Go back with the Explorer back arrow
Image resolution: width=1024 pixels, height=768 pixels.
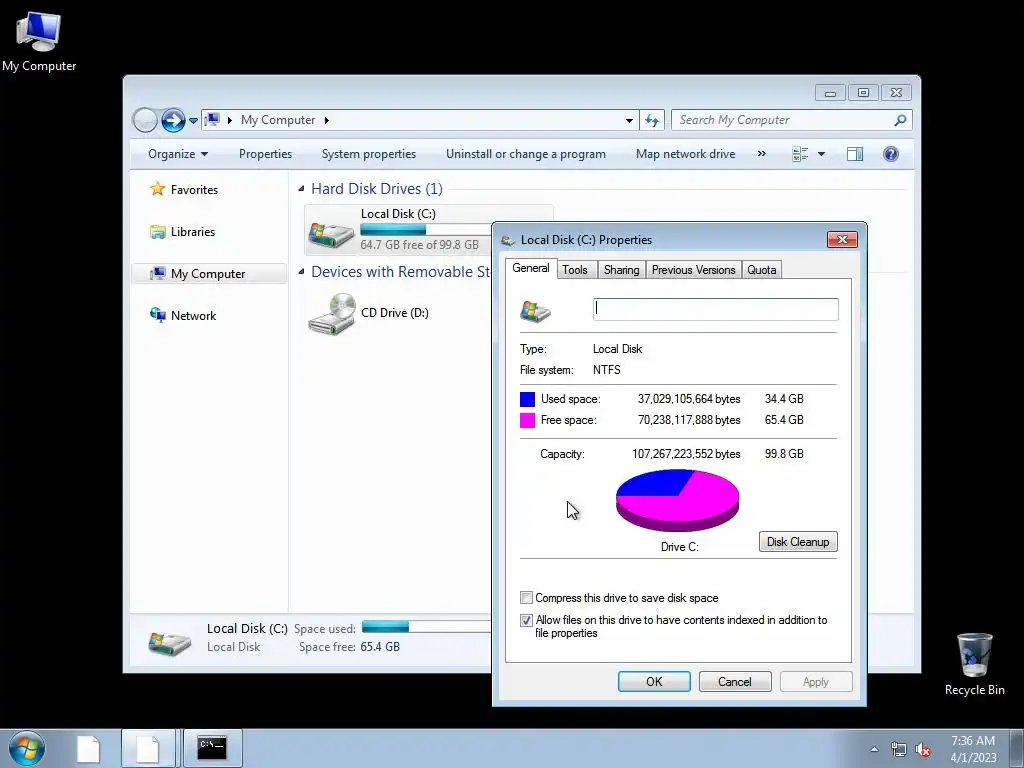pyautogui.click(x=145, y=120)
